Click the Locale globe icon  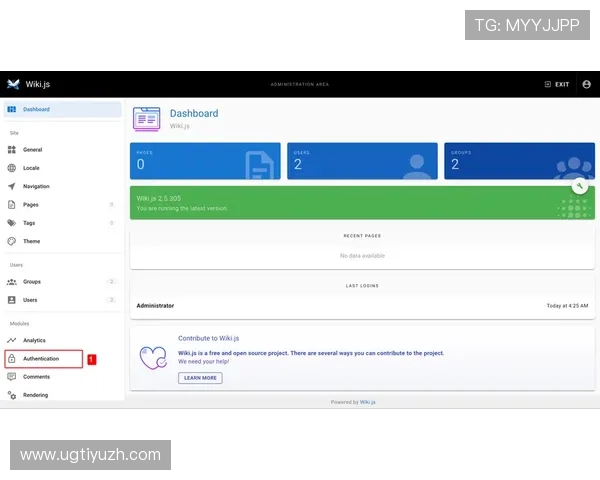[12, 168]
